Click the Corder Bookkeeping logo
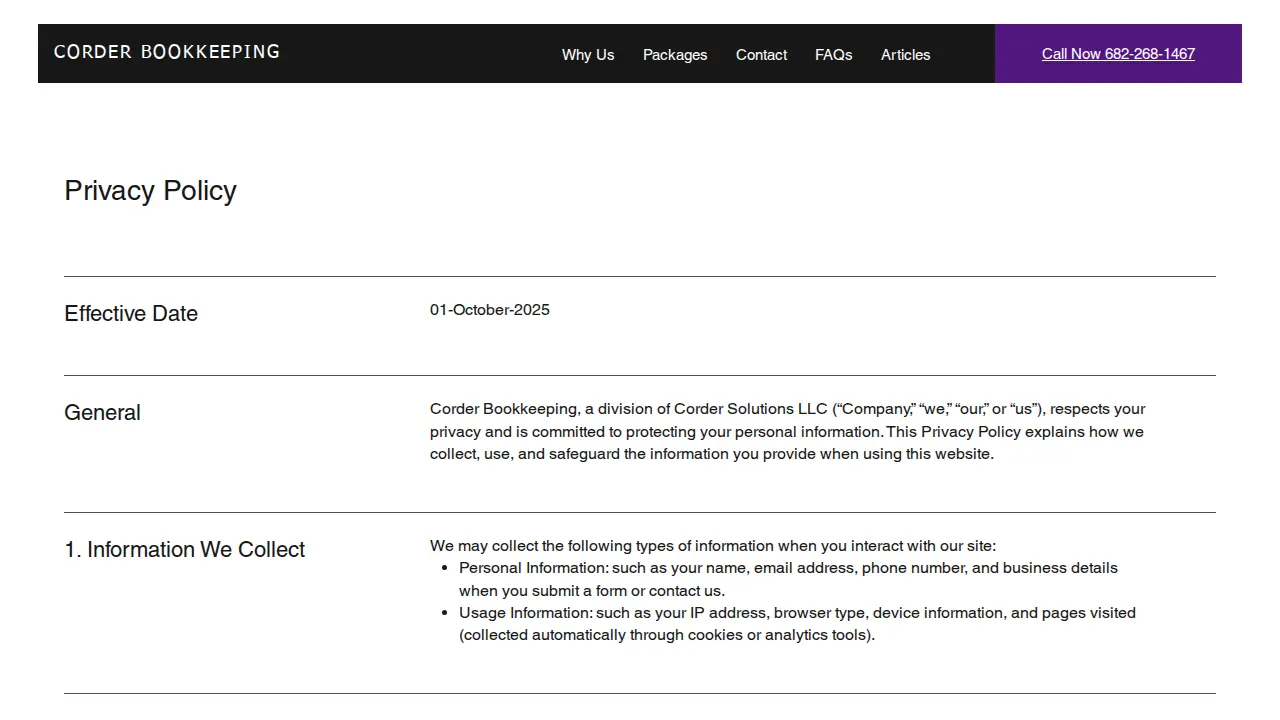Viewport: 1280px width, 720px height. pos(167,52)
